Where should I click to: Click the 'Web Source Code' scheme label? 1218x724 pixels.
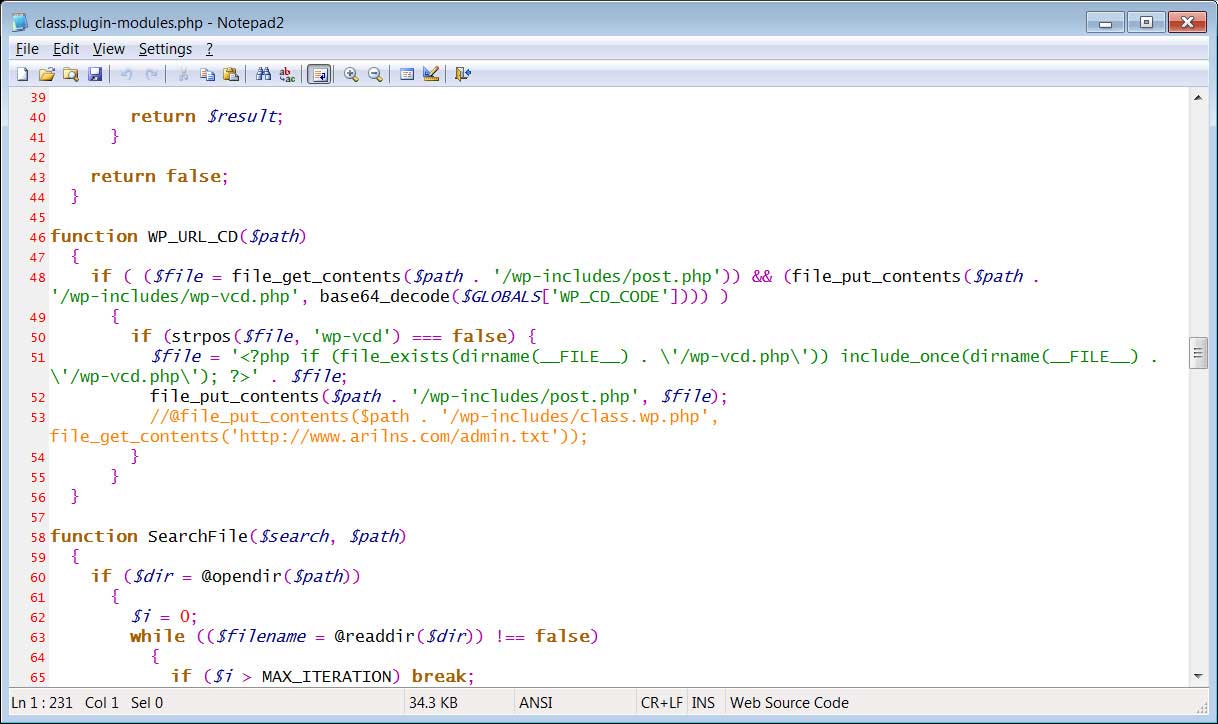[x=789, y=703]
